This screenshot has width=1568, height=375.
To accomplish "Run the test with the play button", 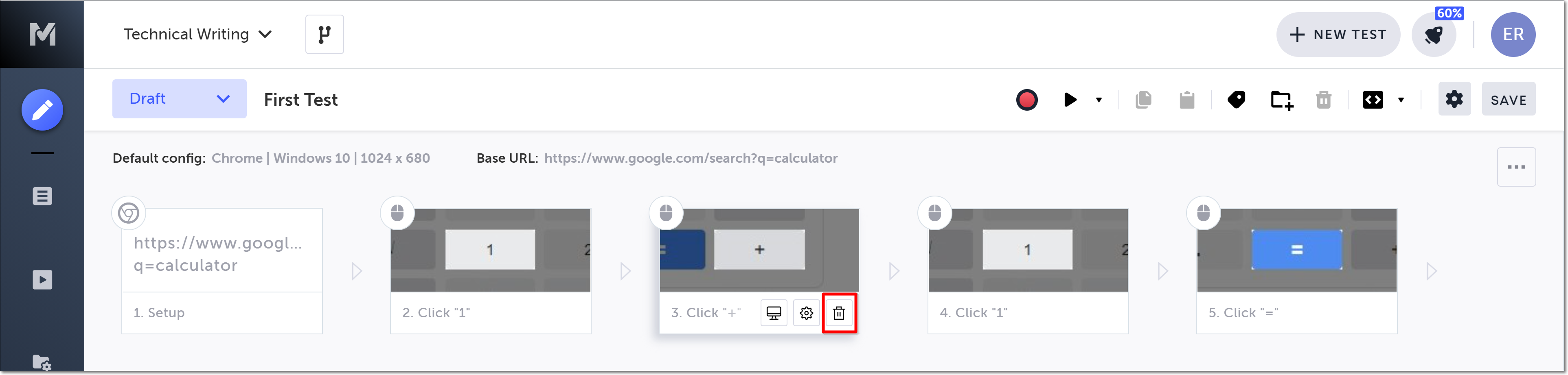I will click(x=1070, y=100).
